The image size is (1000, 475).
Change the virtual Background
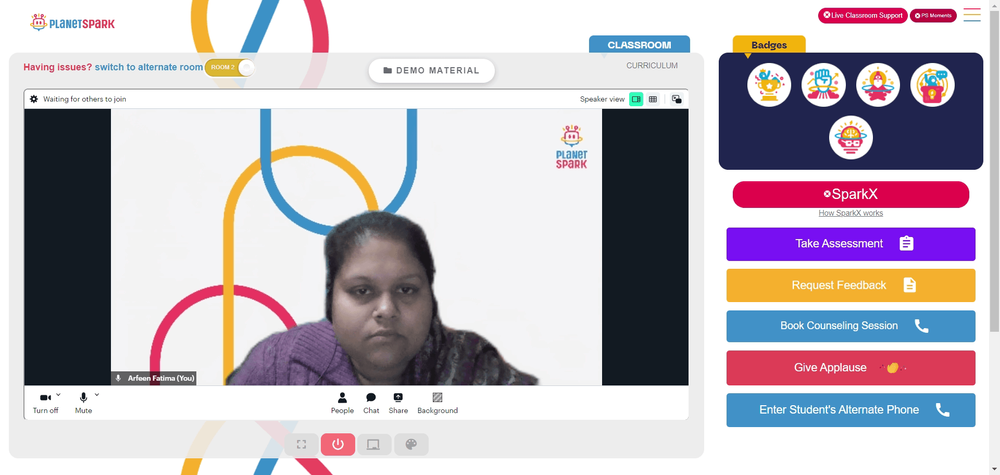[438, 403]
